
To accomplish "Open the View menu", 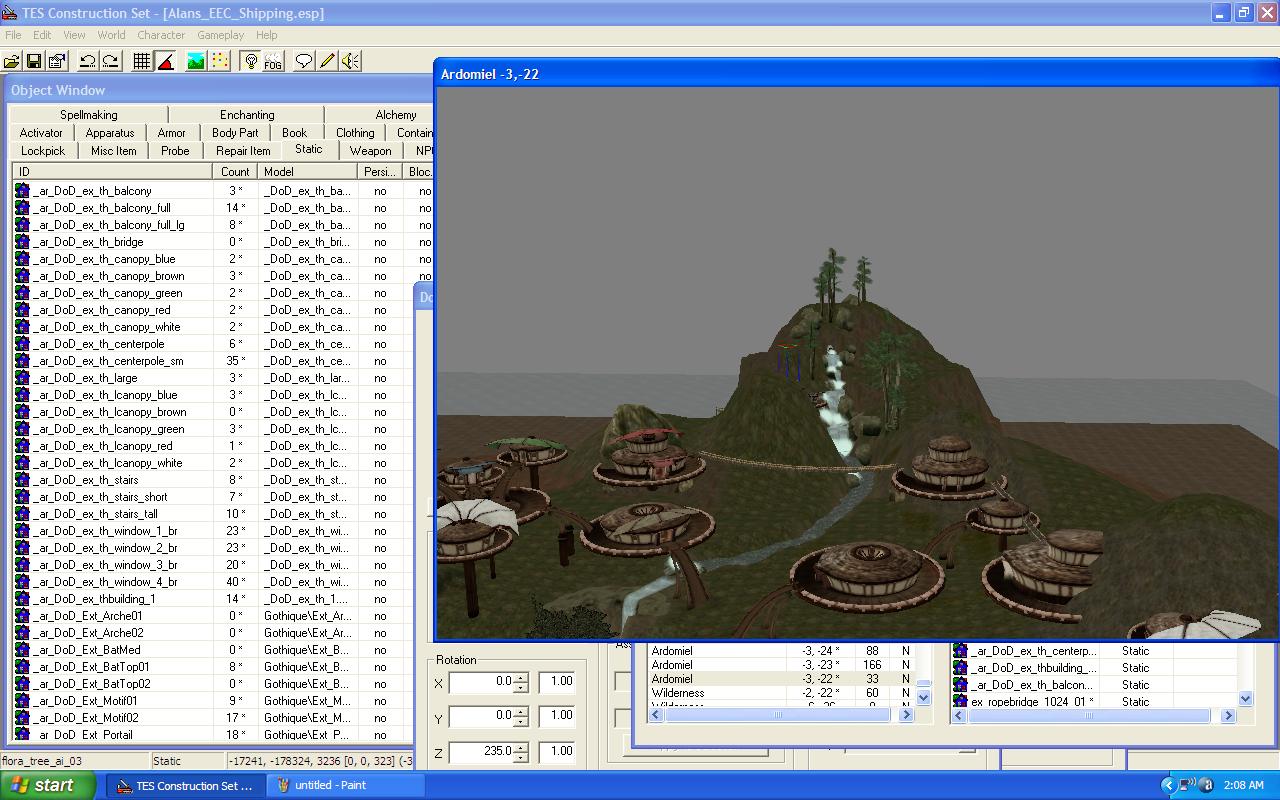I will [74, 35].
